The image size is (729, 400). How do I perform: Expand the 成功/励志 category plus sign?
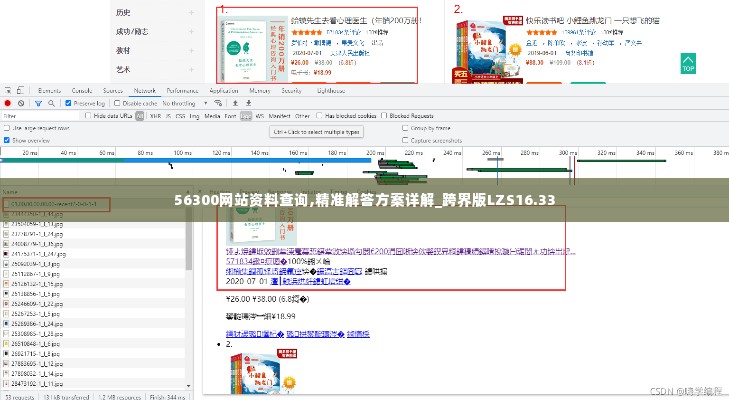pos(191,32)
